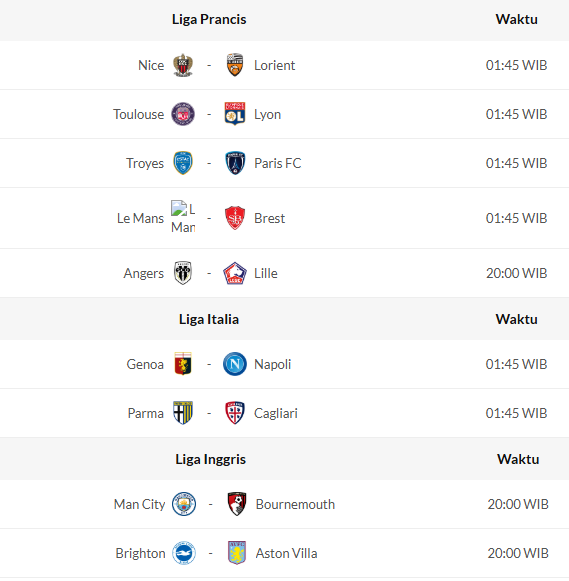The width and height of the screenshot is (569, 581).
Task: Open the Brighton team name
Action: pos(140,553)
